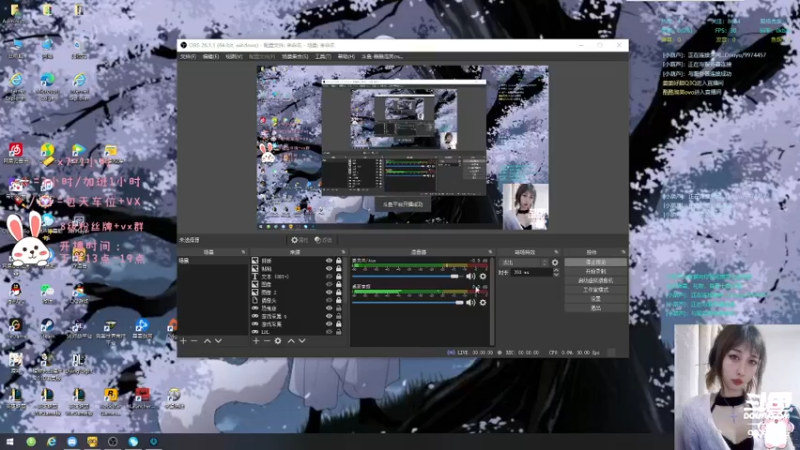Click the webcam overlay in the OBS preview
Screen dimensions: 800x450
[526, 207]
